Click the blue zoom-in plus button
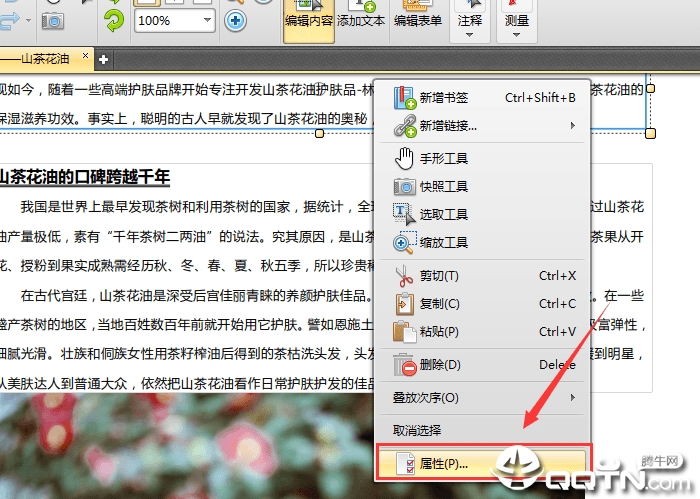Image resolution: width=700 pixels, height=499 pixels. (x=235, y=20)
